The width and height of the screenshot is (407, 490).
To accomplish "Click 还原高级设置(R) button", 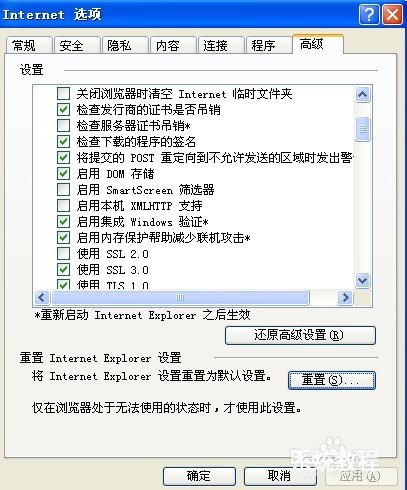I will (x=300, y=335).
